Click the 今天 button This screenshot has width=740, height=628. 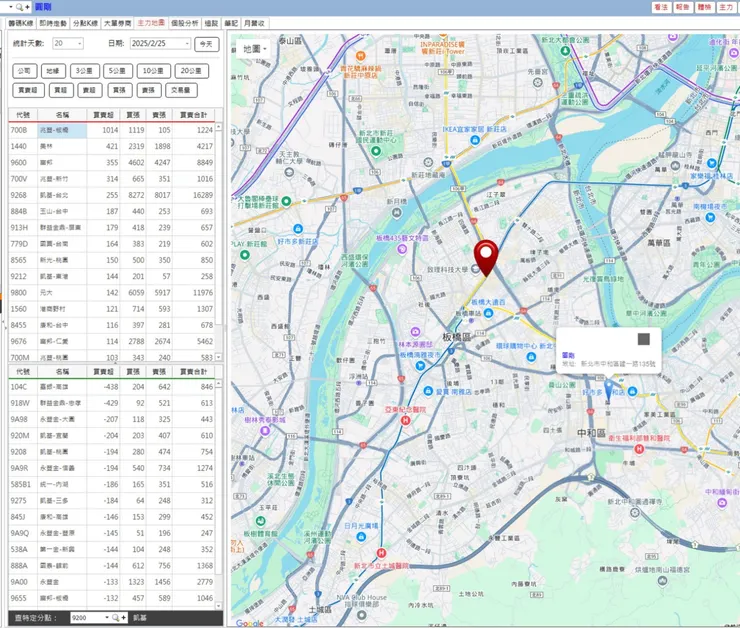207,44
